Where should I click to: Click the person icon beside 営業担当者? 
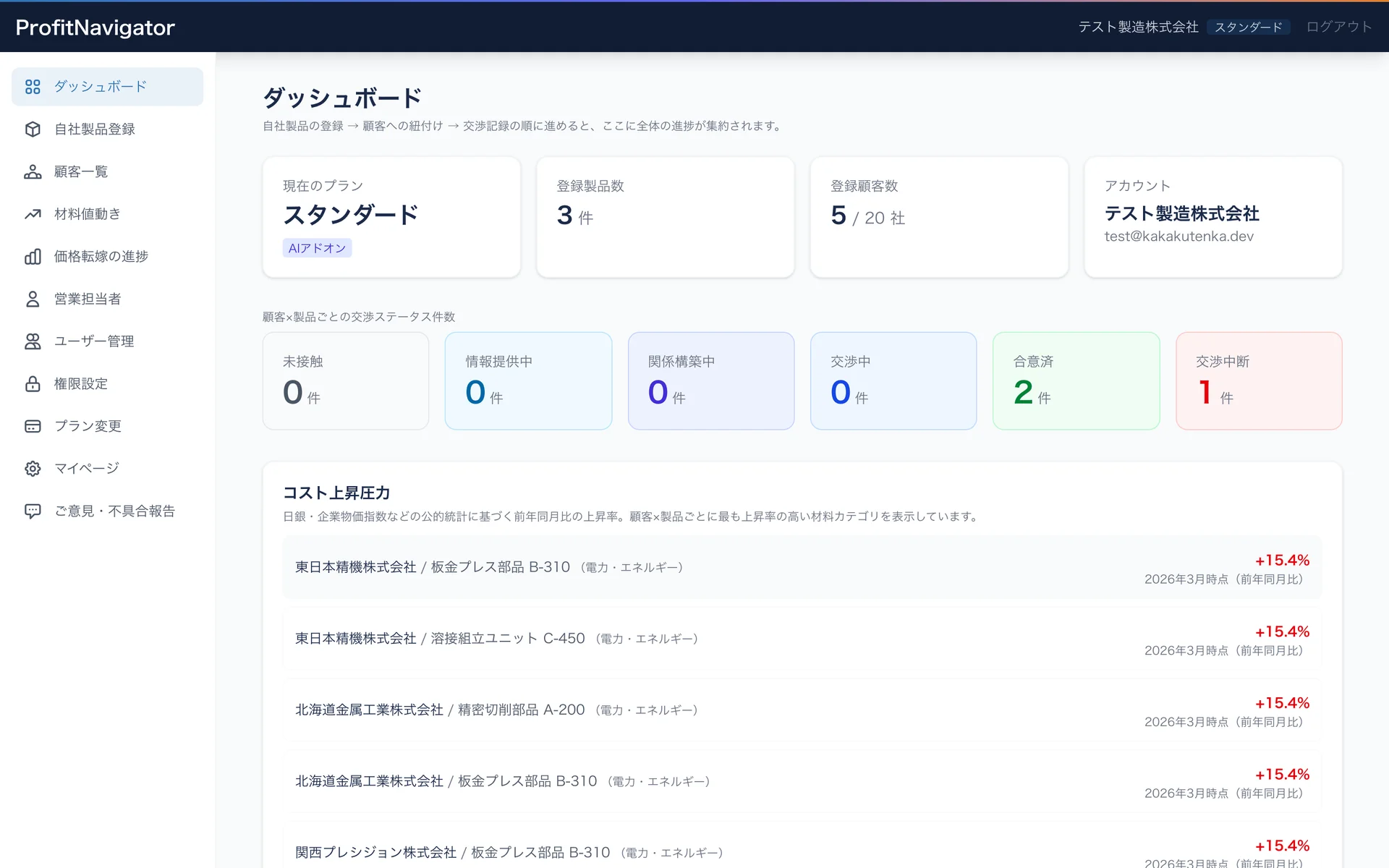click(x=33, y=299)
